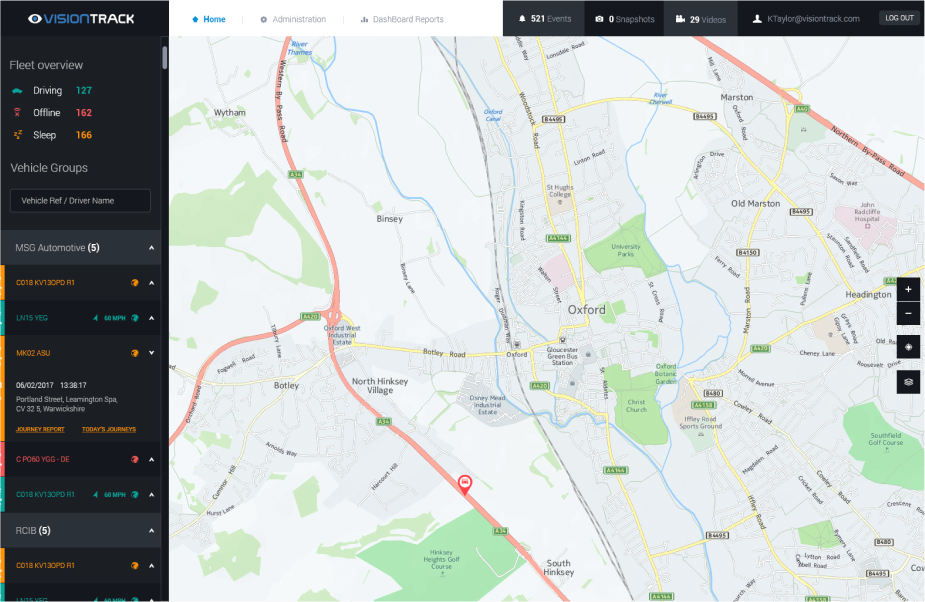Click the green status icon for LN15 YEG
This screenshot has height=602, width=925.
[135, 318]
